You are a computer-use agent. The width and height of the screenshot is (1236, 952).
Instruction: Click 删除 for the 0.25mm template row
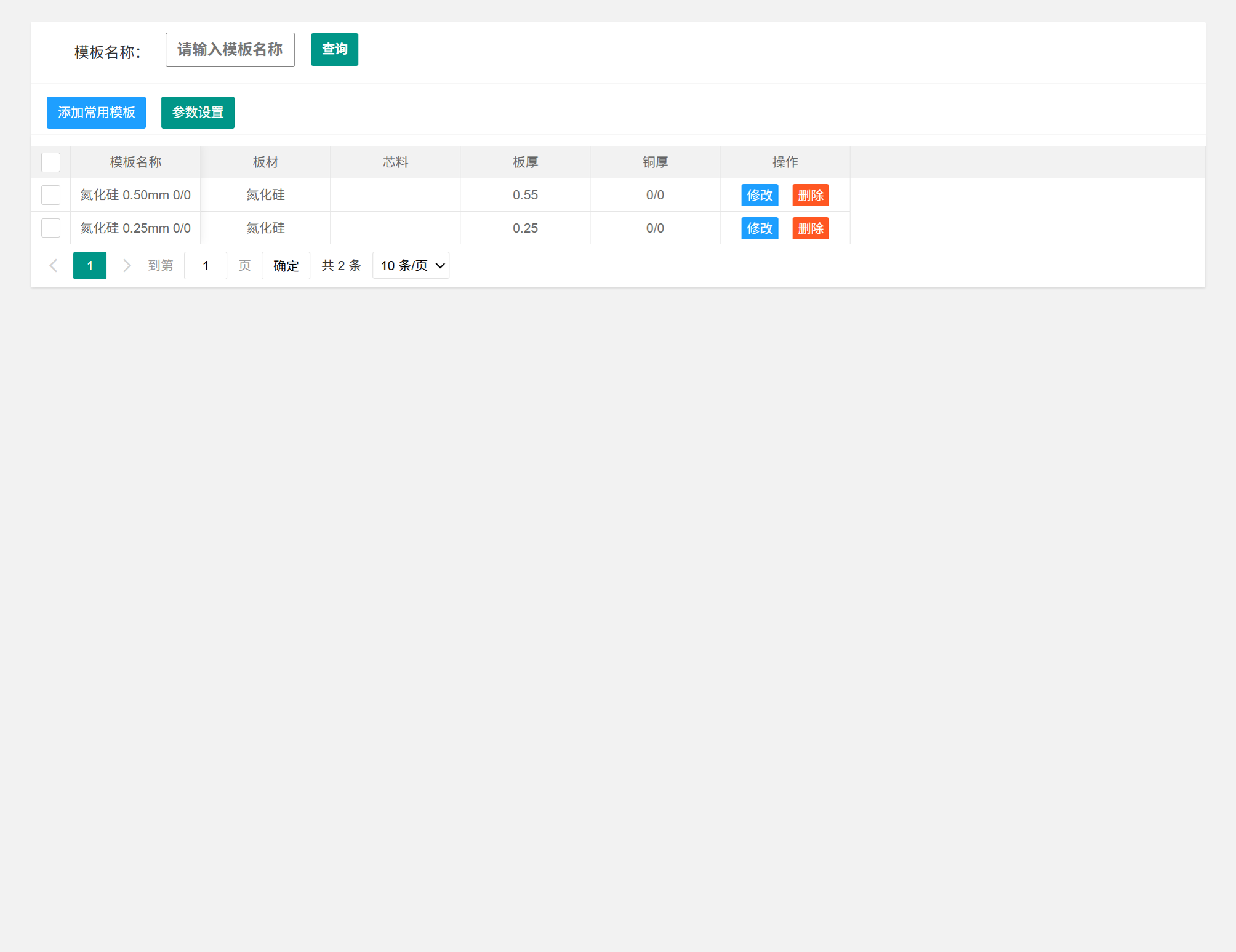coord(811,228)
